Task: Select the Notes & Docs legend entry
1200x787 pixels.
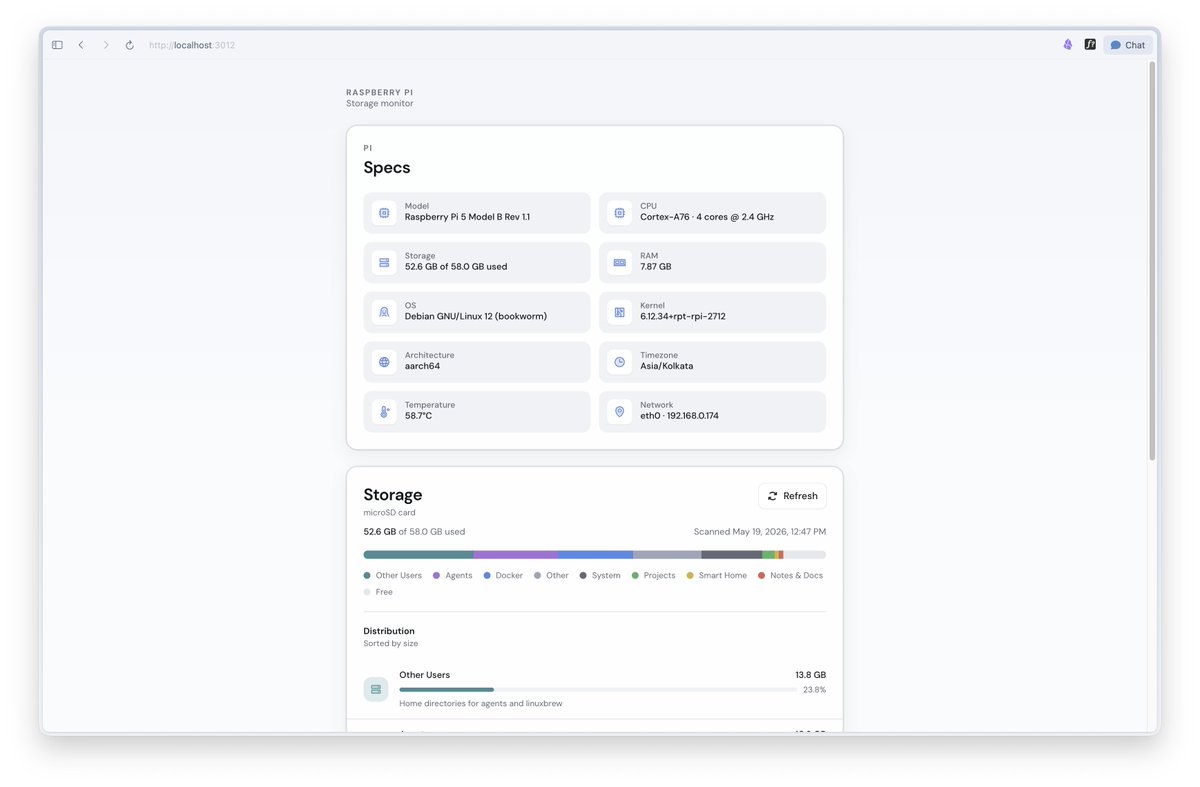Action: coord(791,575)
